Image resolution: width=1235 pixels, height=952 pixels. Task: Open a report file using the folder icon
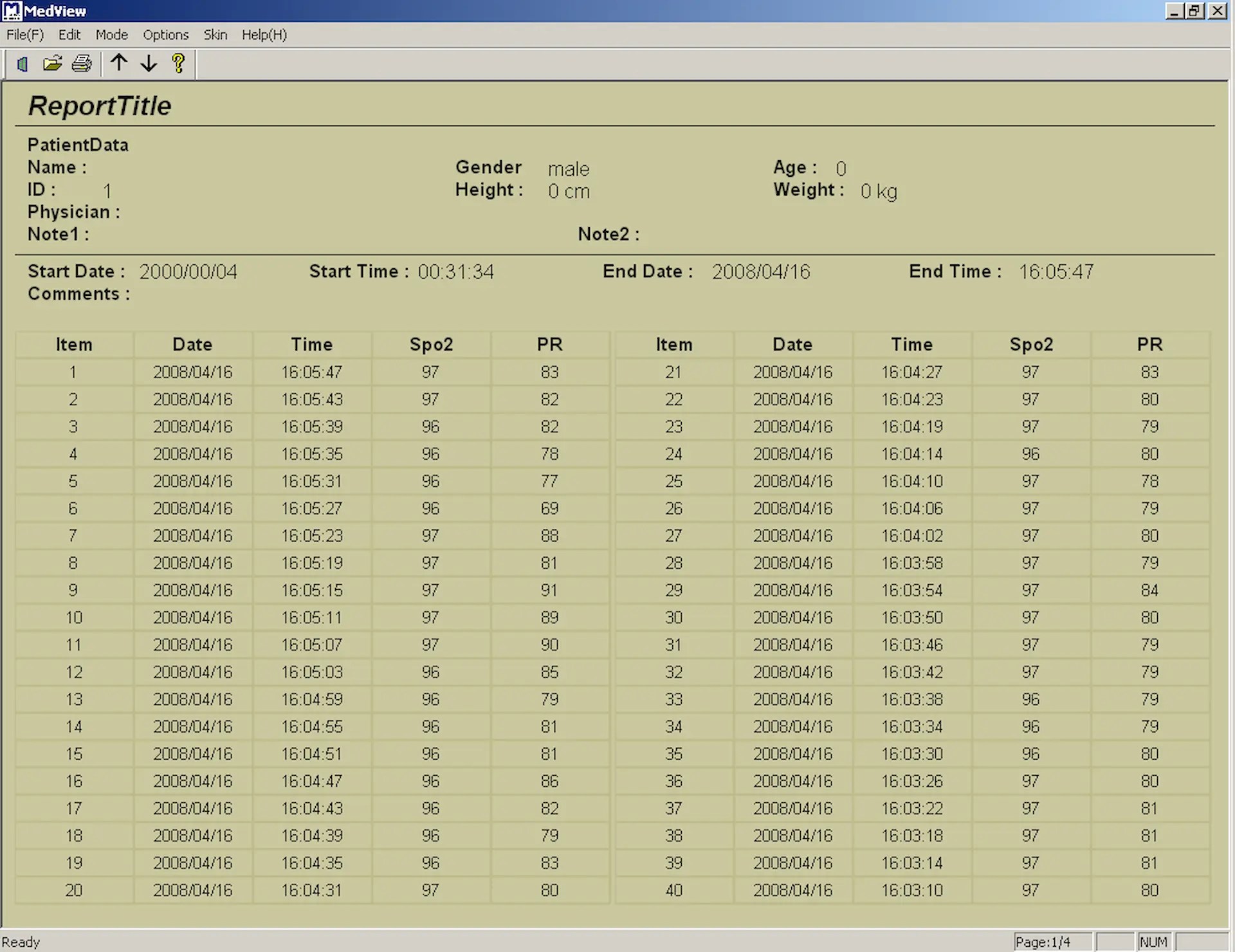tap(53, 63)
